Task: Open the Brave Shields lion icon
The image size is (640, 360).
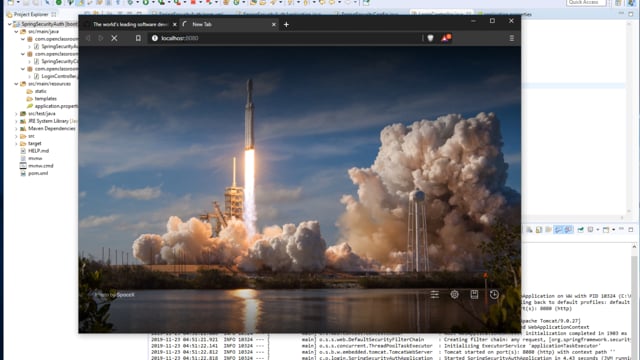Action: (430, 38)
